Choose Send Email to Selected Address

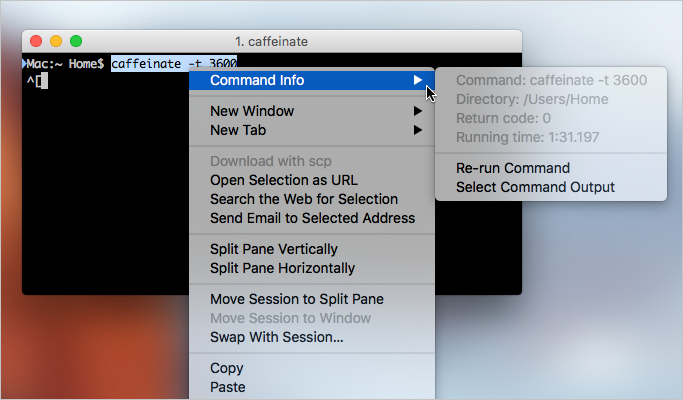(312, 218)
